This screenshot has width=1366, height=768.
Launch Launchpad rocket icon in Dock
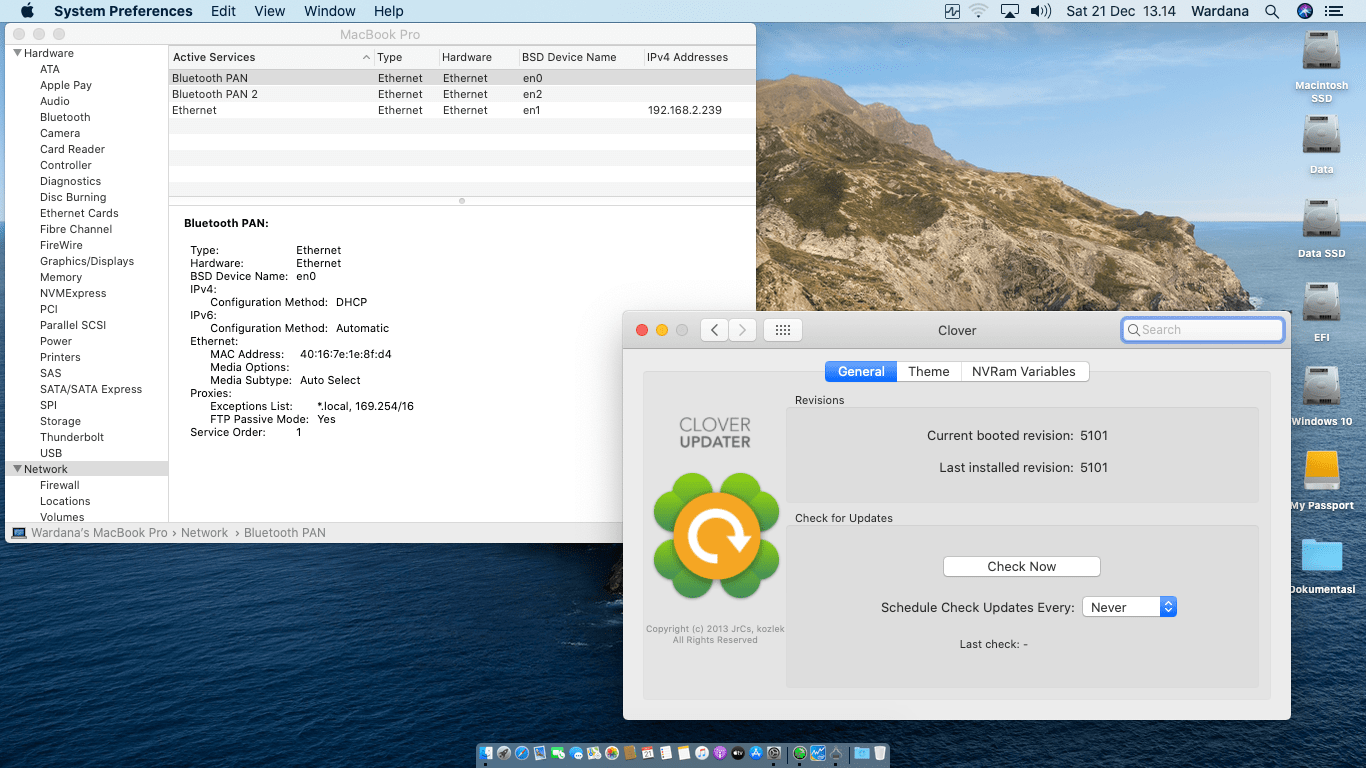click(x=504, y=753)
